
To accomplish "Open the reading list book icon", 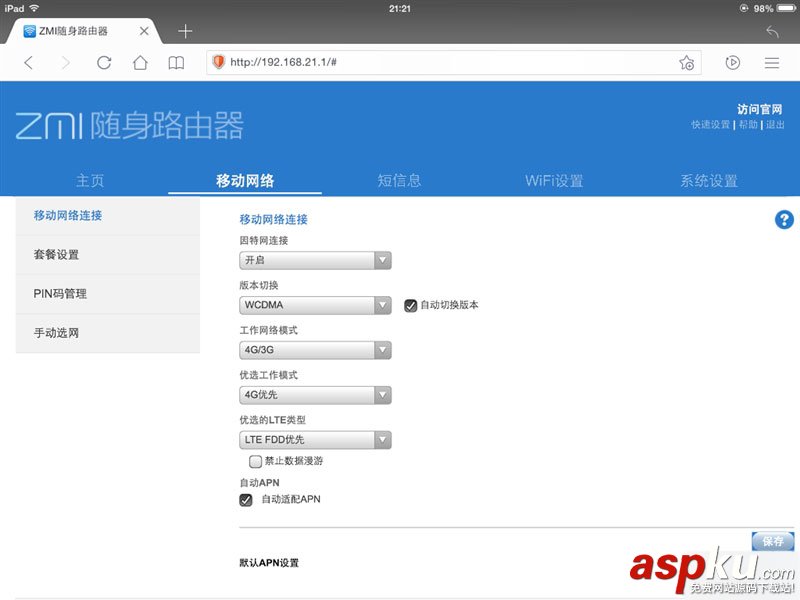I will [x=176, y=62].
